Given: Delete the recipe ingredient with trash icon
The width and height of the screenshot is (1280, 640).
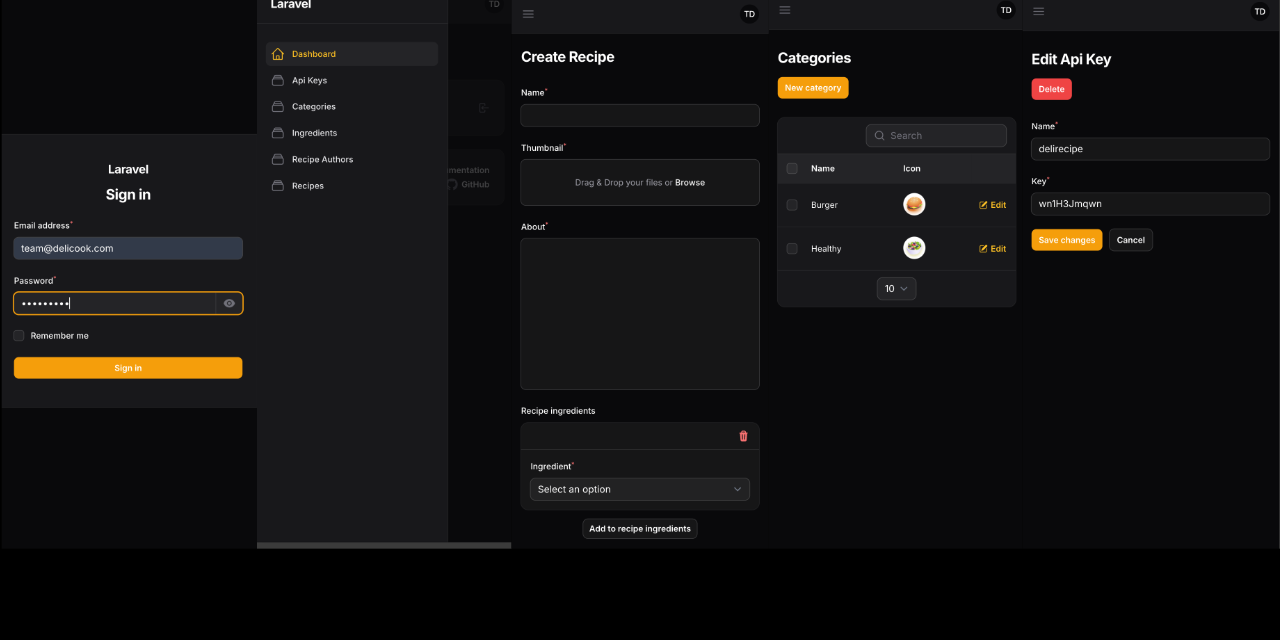Looking at the screenshot, I should pos(743,436).
